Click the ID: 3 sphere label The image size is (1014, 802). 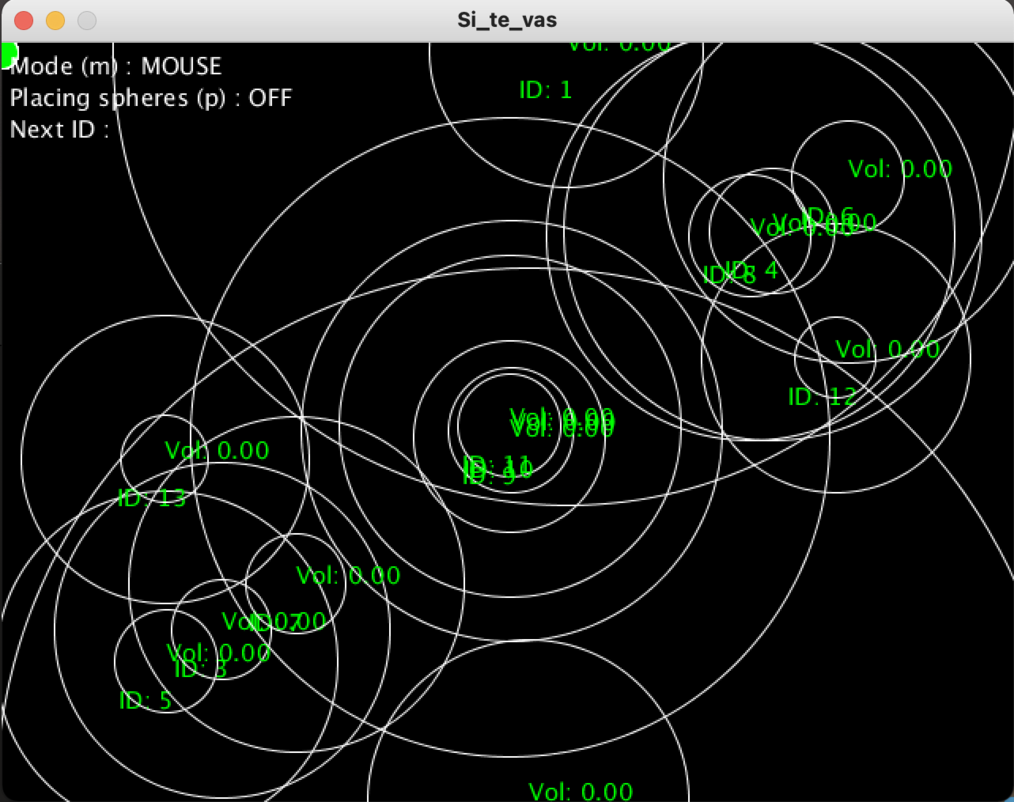[200, 670]
